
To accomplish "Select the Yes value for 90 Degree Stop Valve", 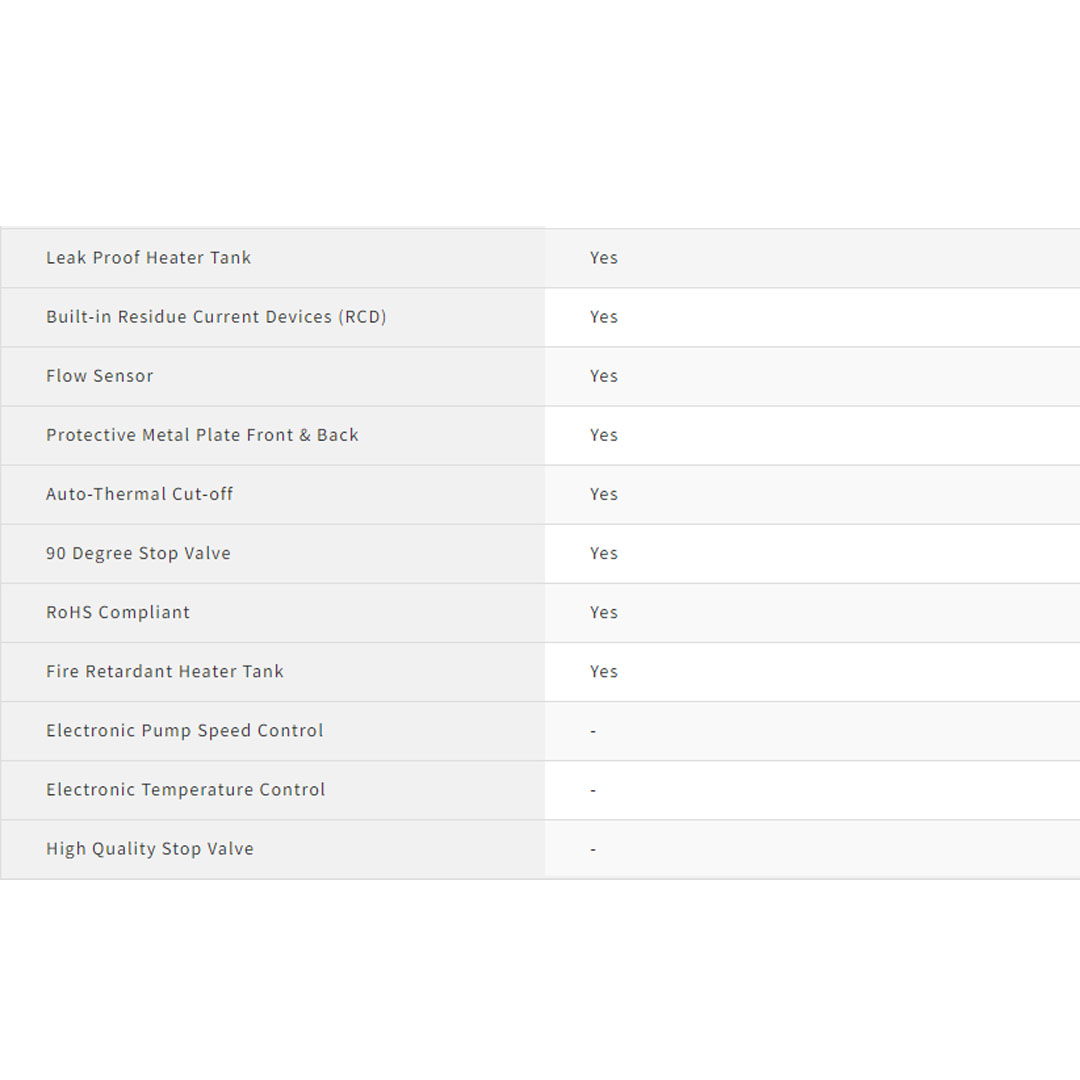I will click(x=604, y=553).
